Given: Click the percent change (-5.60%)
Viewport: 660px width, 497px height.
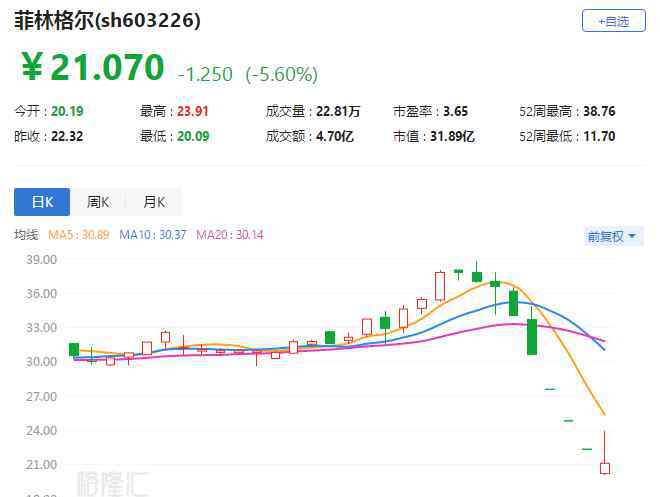Looking at the screenshot, I should pyautogui.click(x=282, y=74).
